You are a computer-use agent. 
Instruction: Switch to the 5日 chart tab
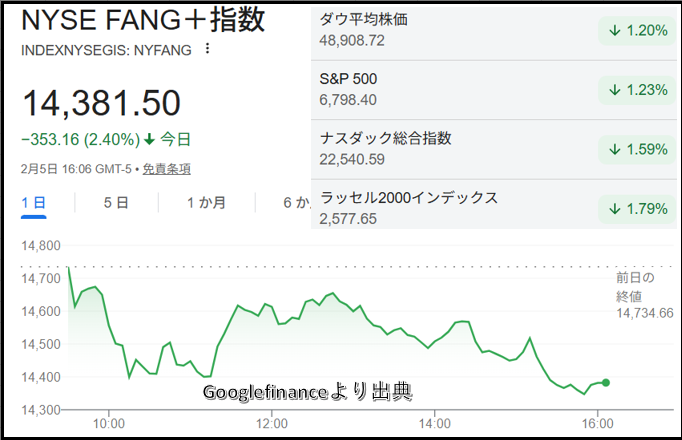[116, 202]
